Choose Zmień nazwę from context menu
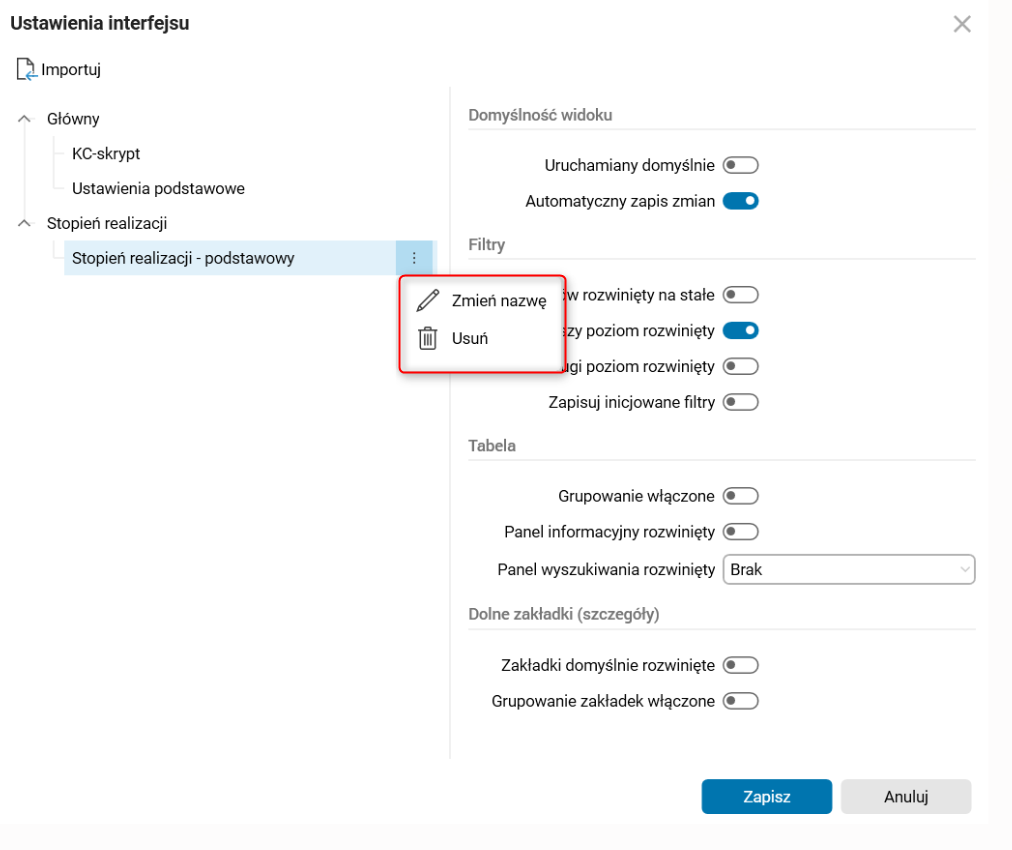Viewport: 1012px width, 850px height. pos(498,301)
